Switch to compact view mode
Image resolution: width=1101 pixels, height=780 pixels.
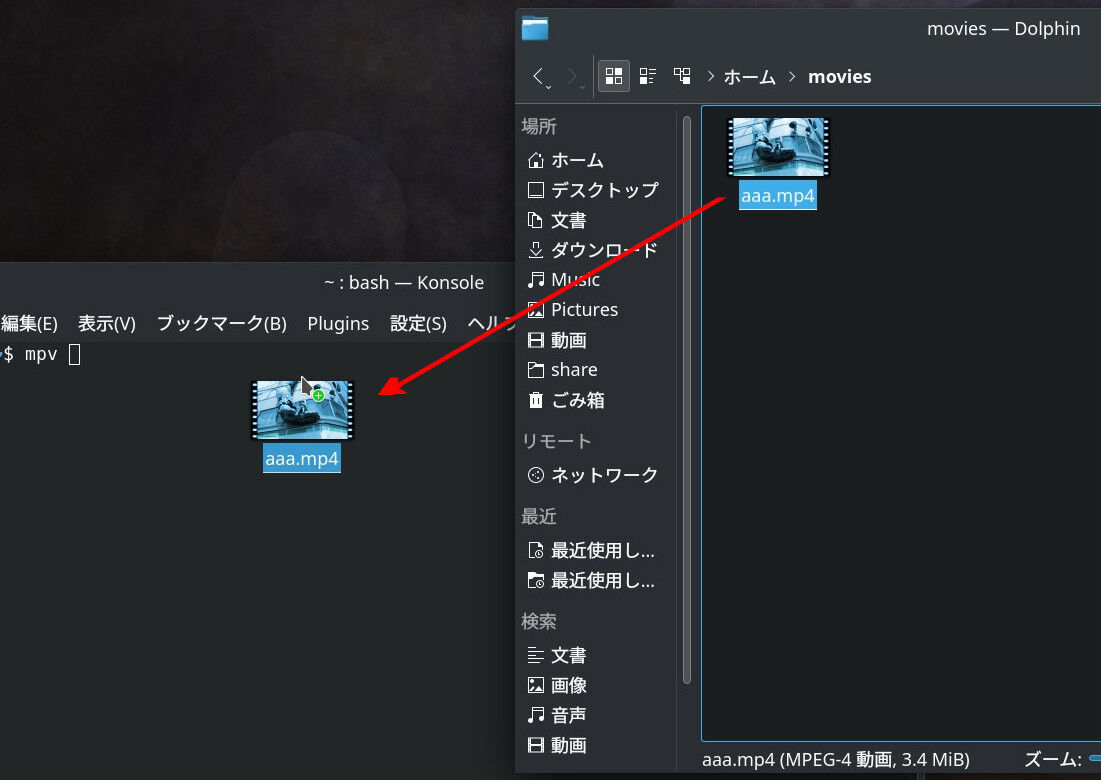pos(647,76)
